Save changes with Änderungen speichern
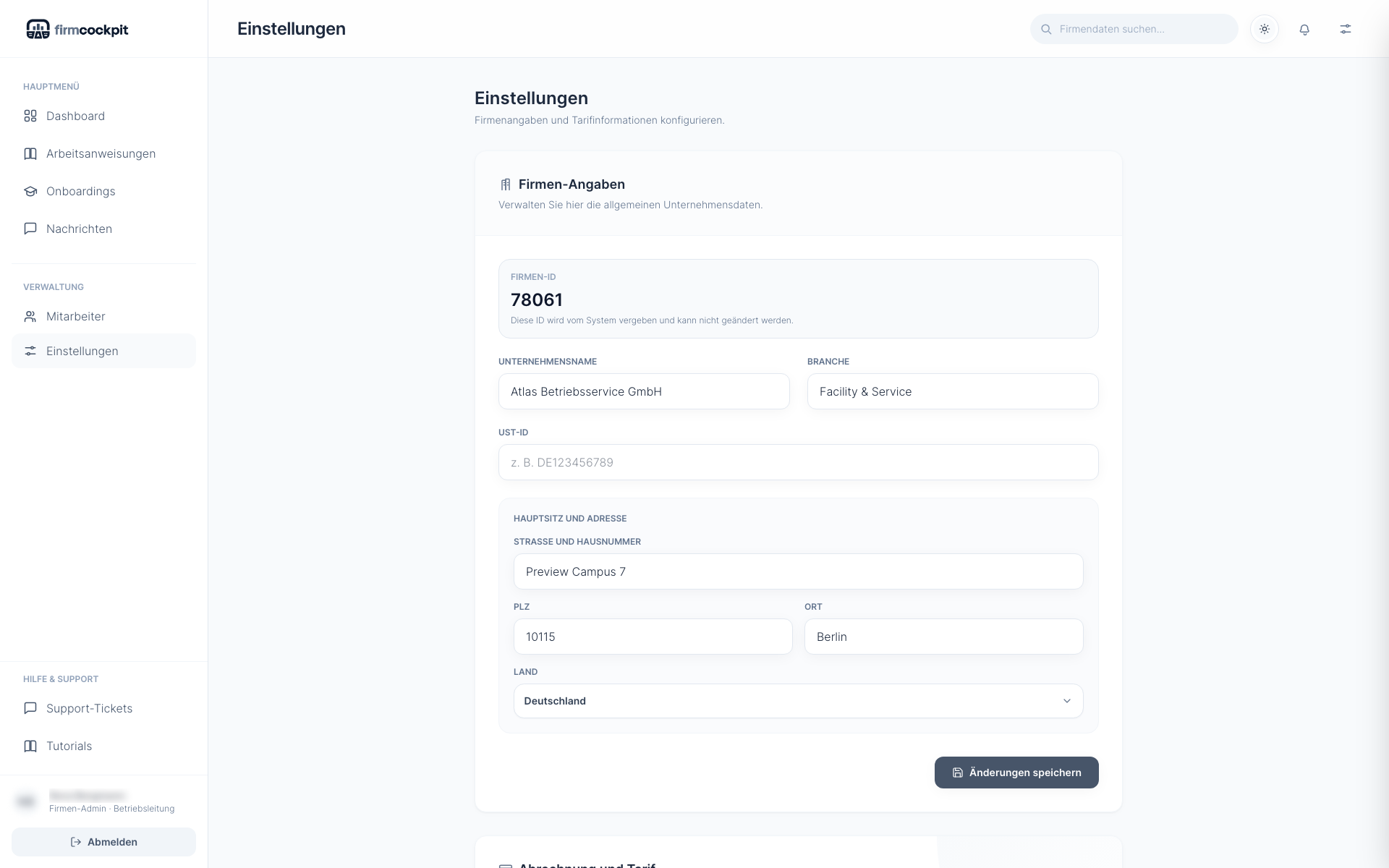1389x868 pixels. coord(1016,773)
